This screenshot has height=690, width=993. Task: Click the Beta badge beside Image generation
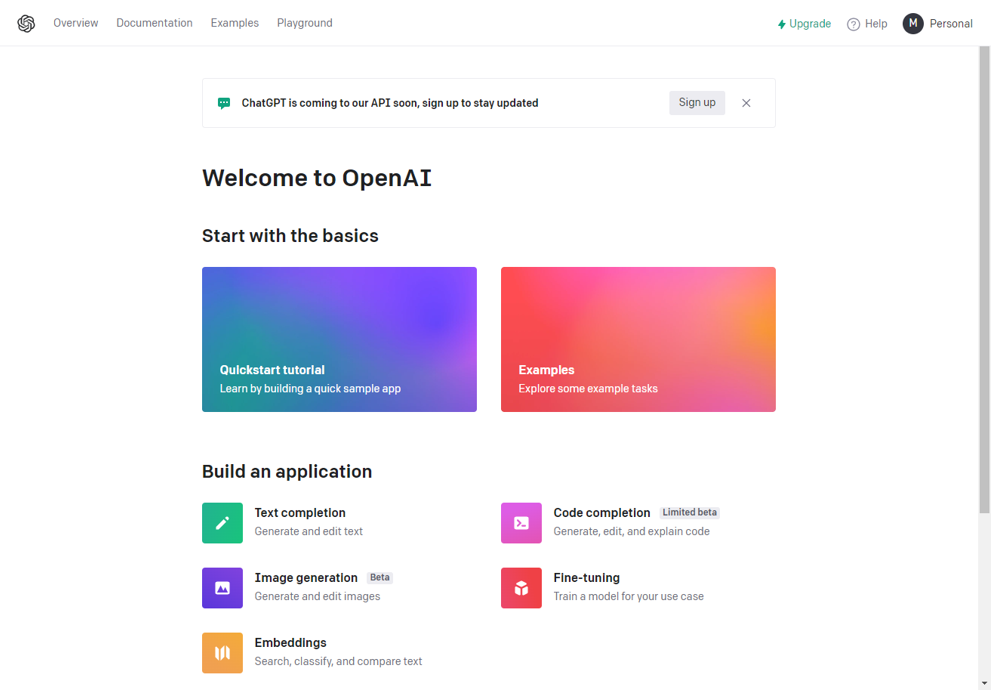[379, 578]
